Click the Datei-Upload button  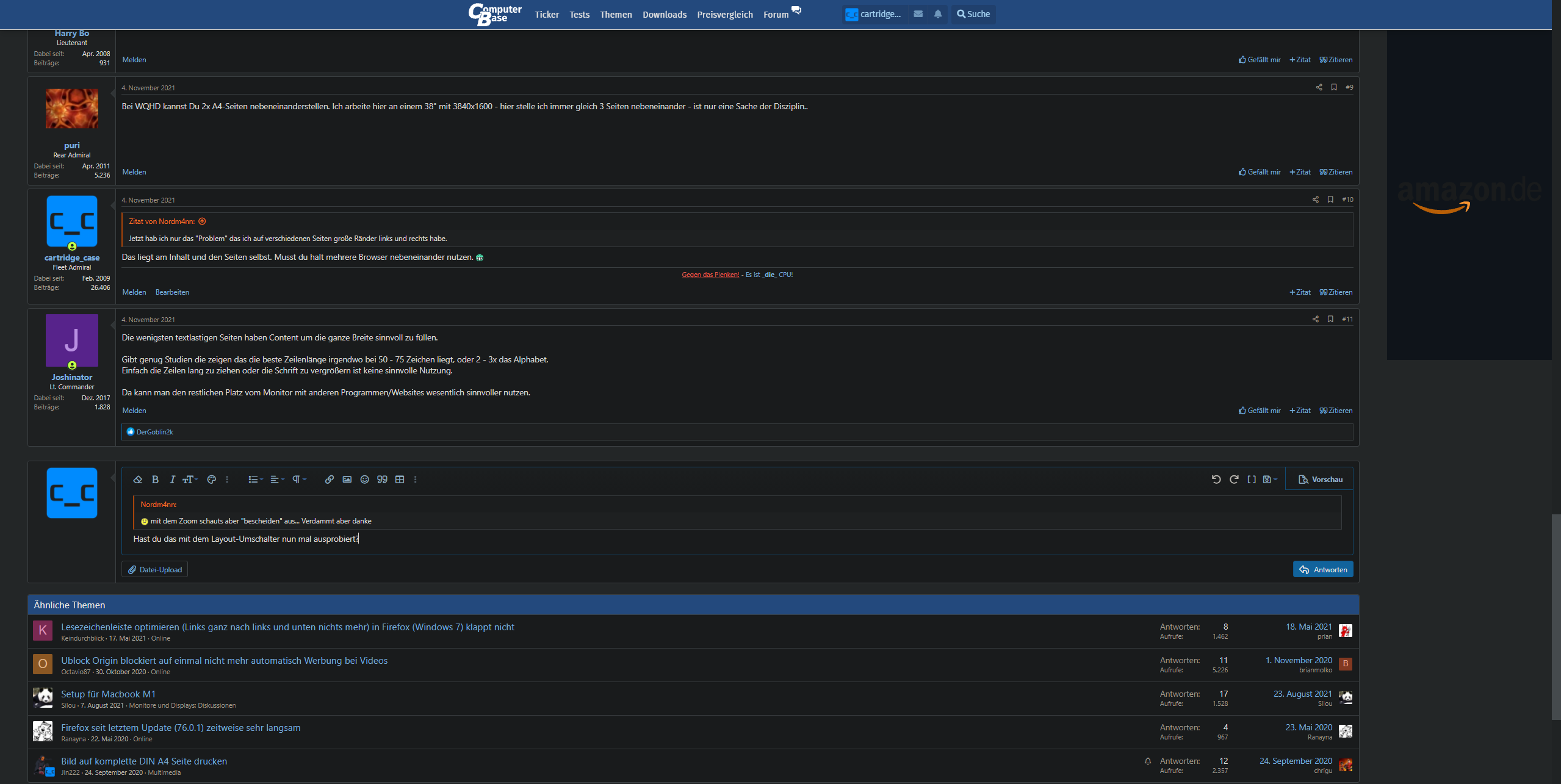(154, 569)
